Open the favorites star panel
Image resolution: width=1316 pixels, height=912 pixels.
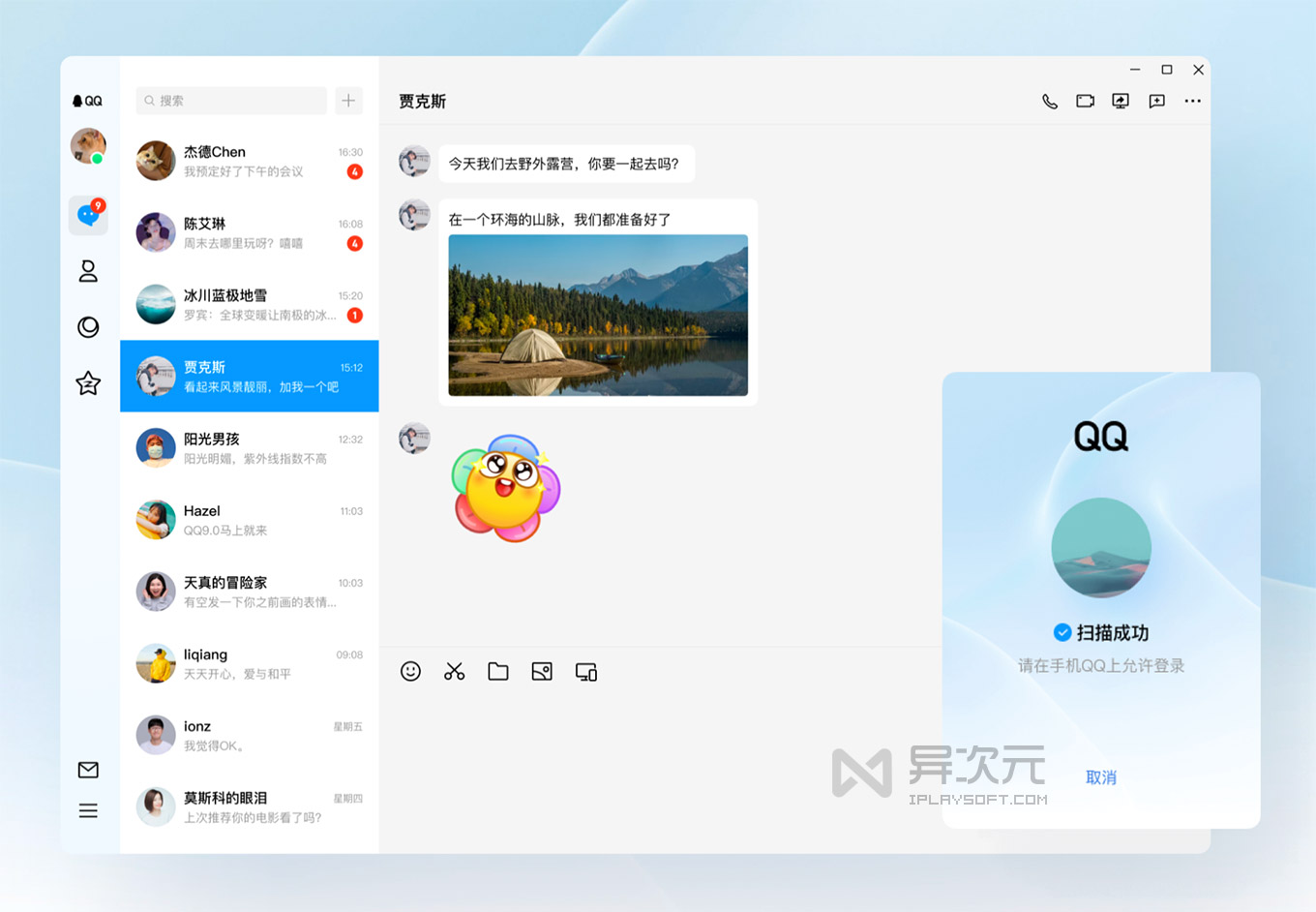[88, 383]
